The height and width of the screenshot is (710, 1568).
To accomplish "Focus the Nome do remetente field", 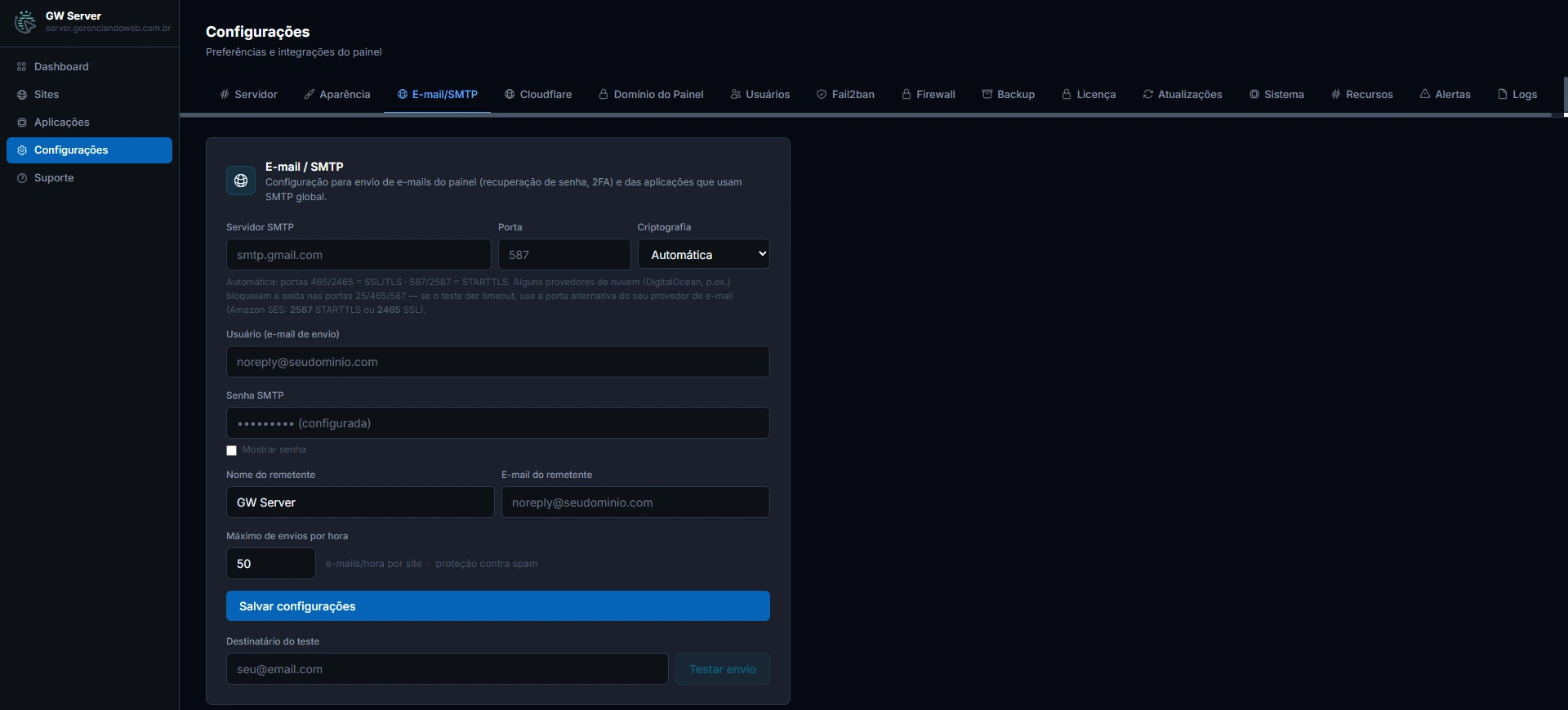I will (x=360, y=502).
